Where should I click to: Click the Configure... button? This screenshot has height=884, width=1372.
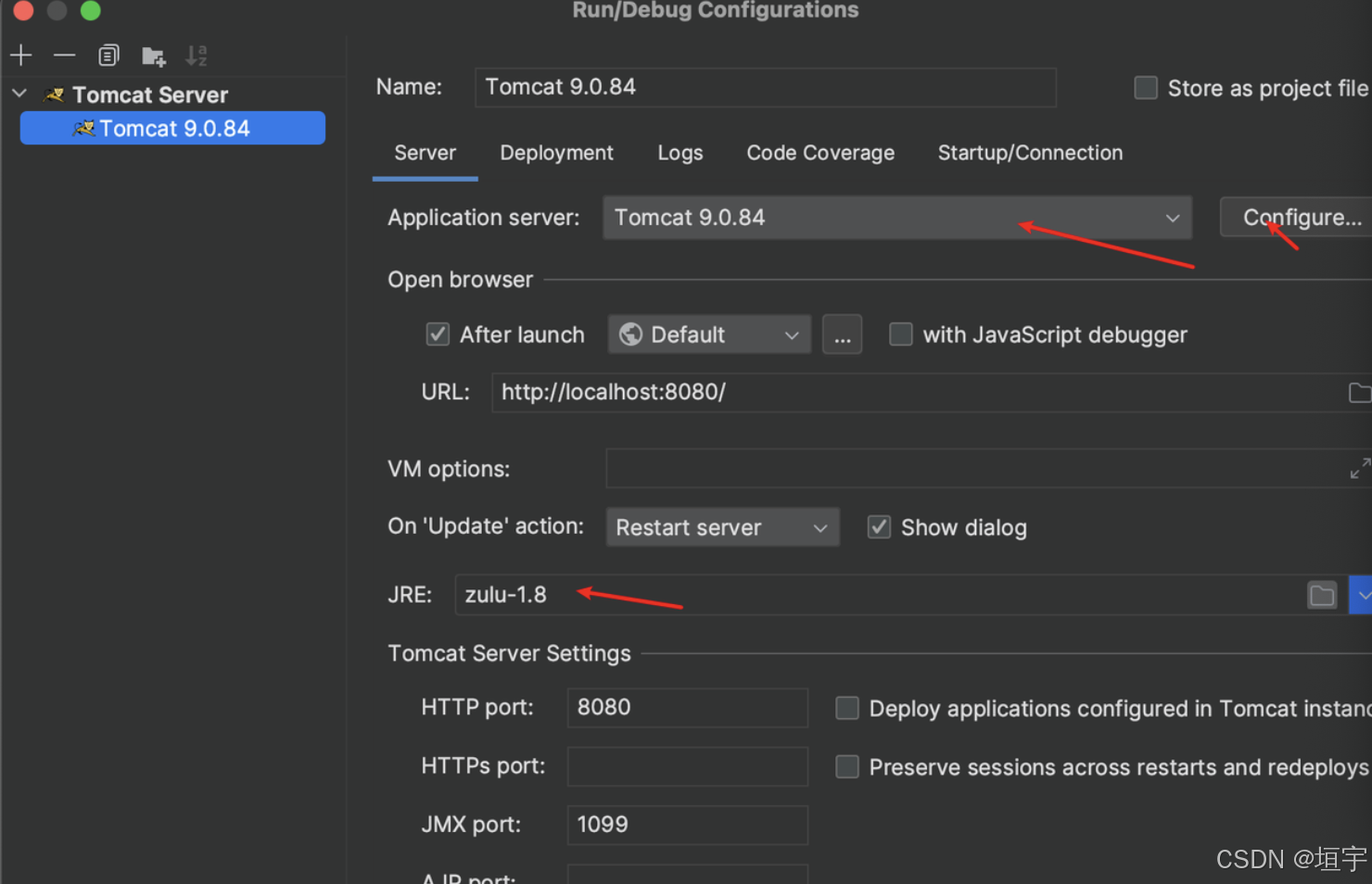[x=1298, y=218]
